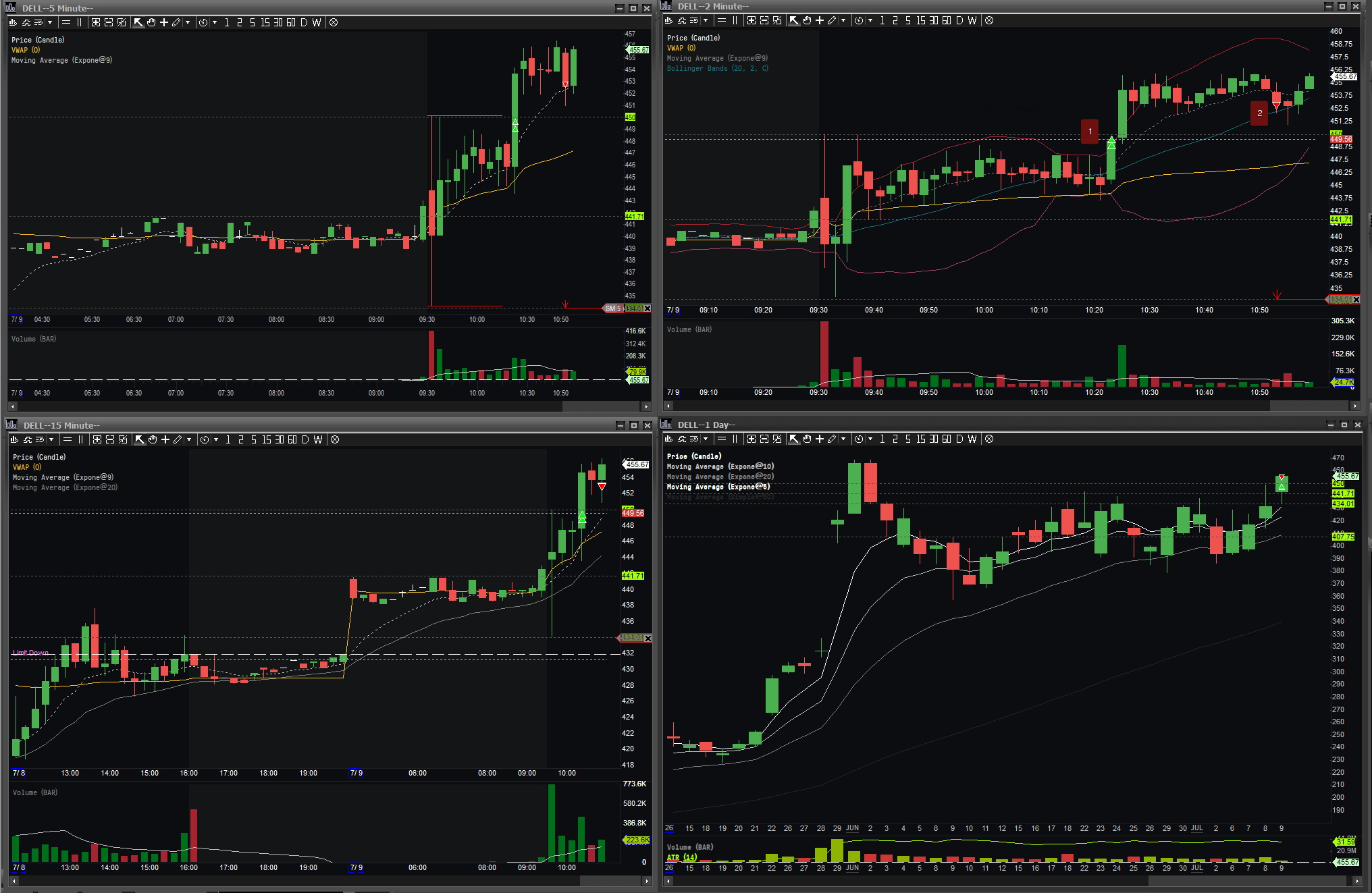
Task: Open time settings clock in DELL 2 Minute chart
Action: [859, 20]
